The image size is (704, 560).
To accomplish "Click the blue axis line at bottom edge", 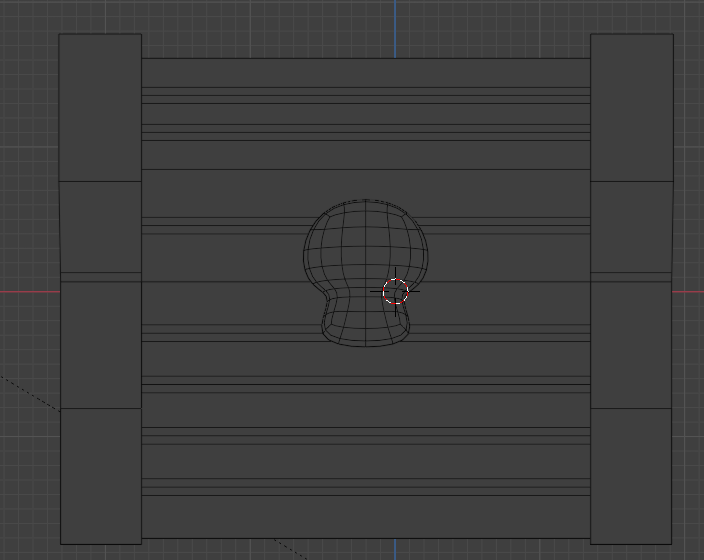I will [394, 550].
